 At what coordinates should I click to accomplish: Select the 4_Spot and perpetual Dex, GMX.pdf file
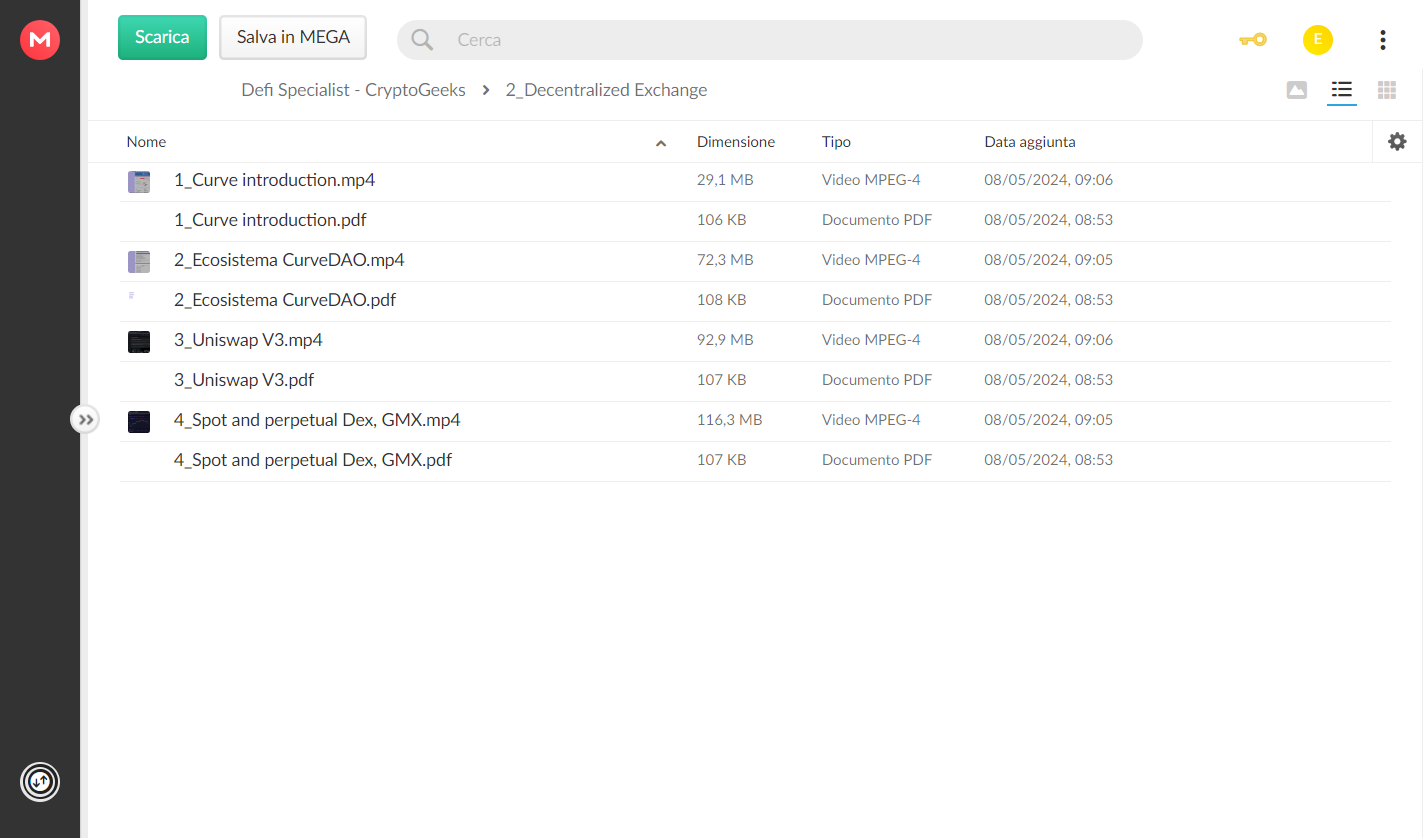(755, 461)
